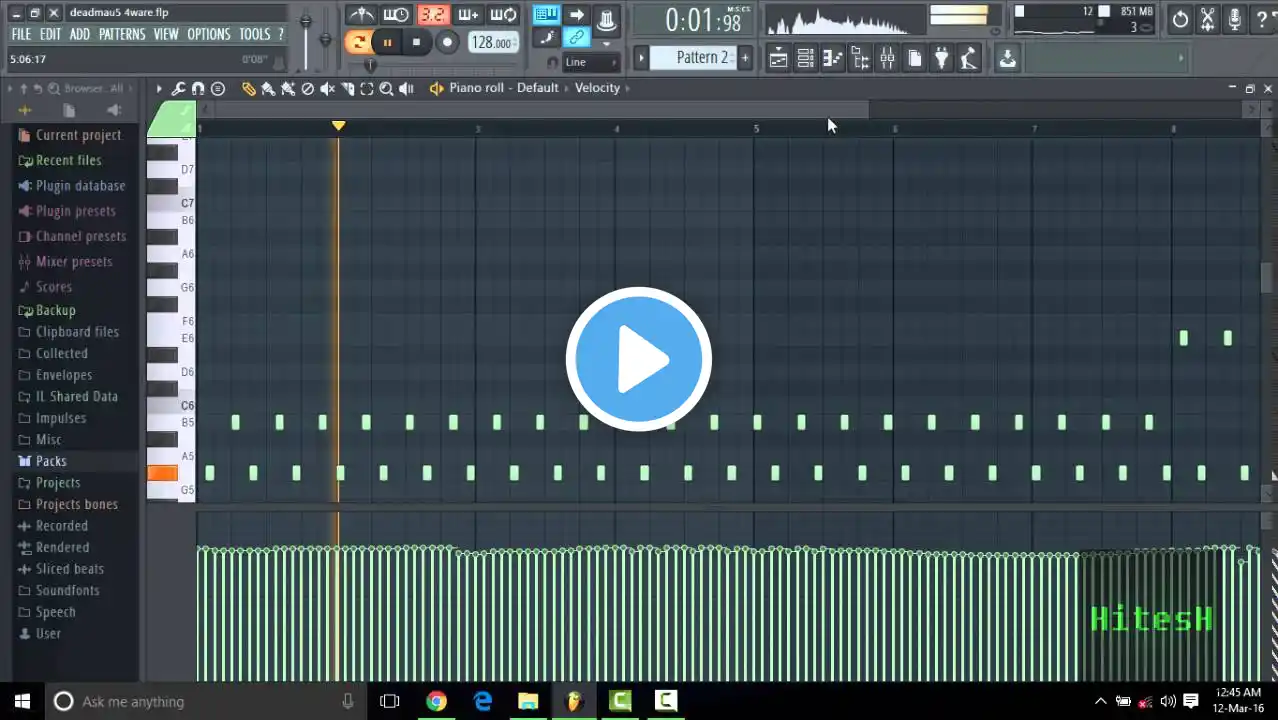Open the wrench tools icon

coord(178,89)
